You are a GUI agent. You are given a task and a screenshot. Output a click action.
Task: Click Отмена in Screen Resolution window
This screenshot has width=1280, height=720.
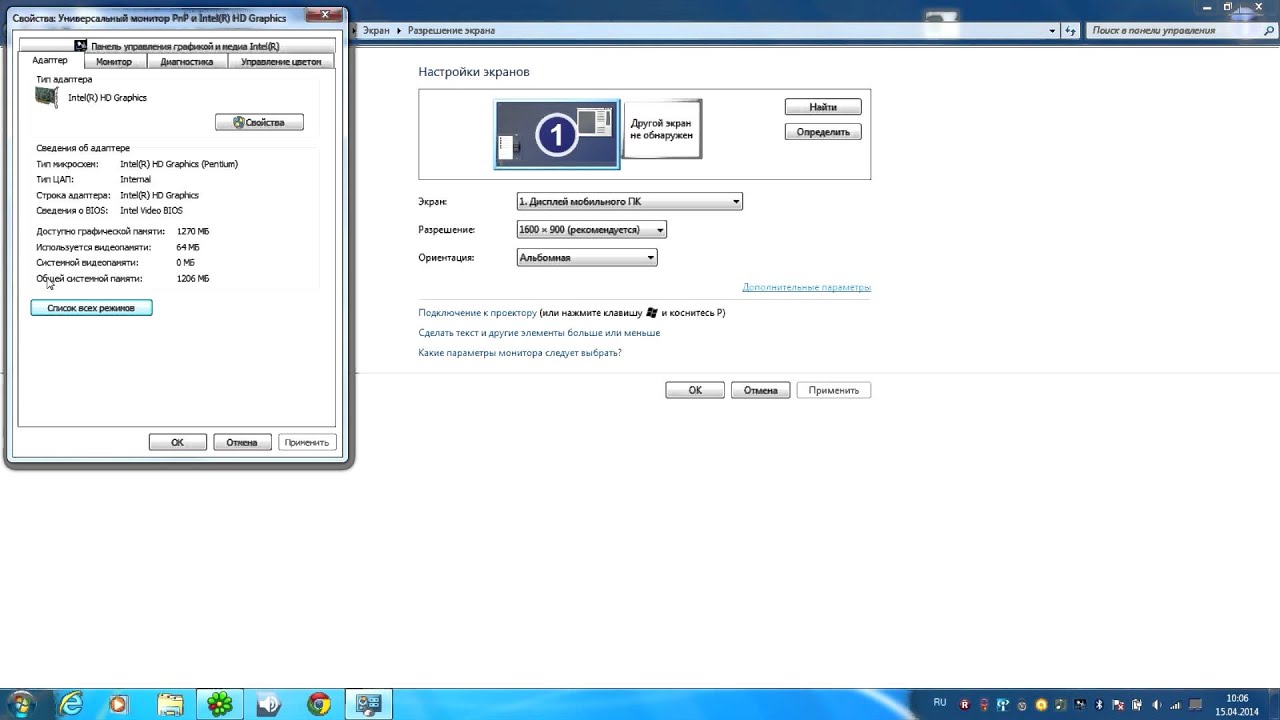coord(761,390)
